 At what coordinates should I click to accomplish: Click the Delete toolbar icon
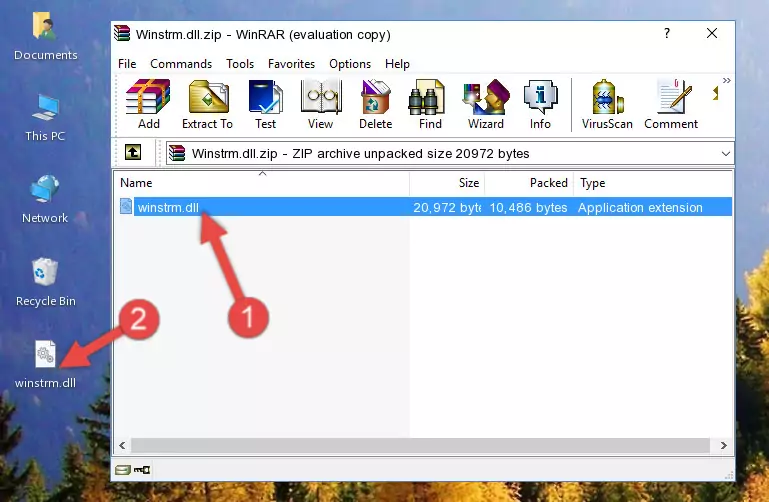pyautogui.click(x=375, y=104)
